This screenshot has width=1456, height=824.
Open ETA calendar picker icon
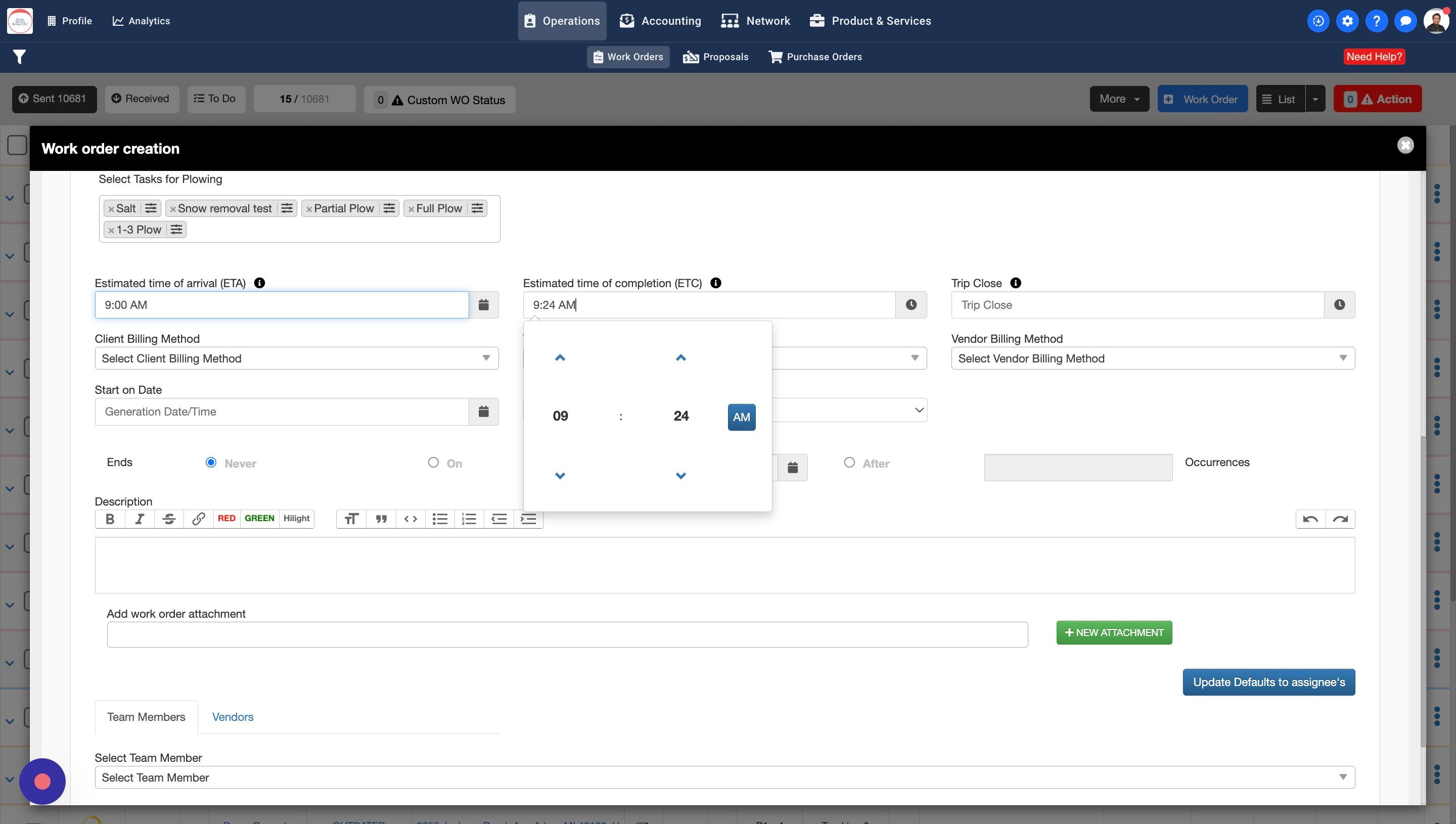[x=483, y=305]
